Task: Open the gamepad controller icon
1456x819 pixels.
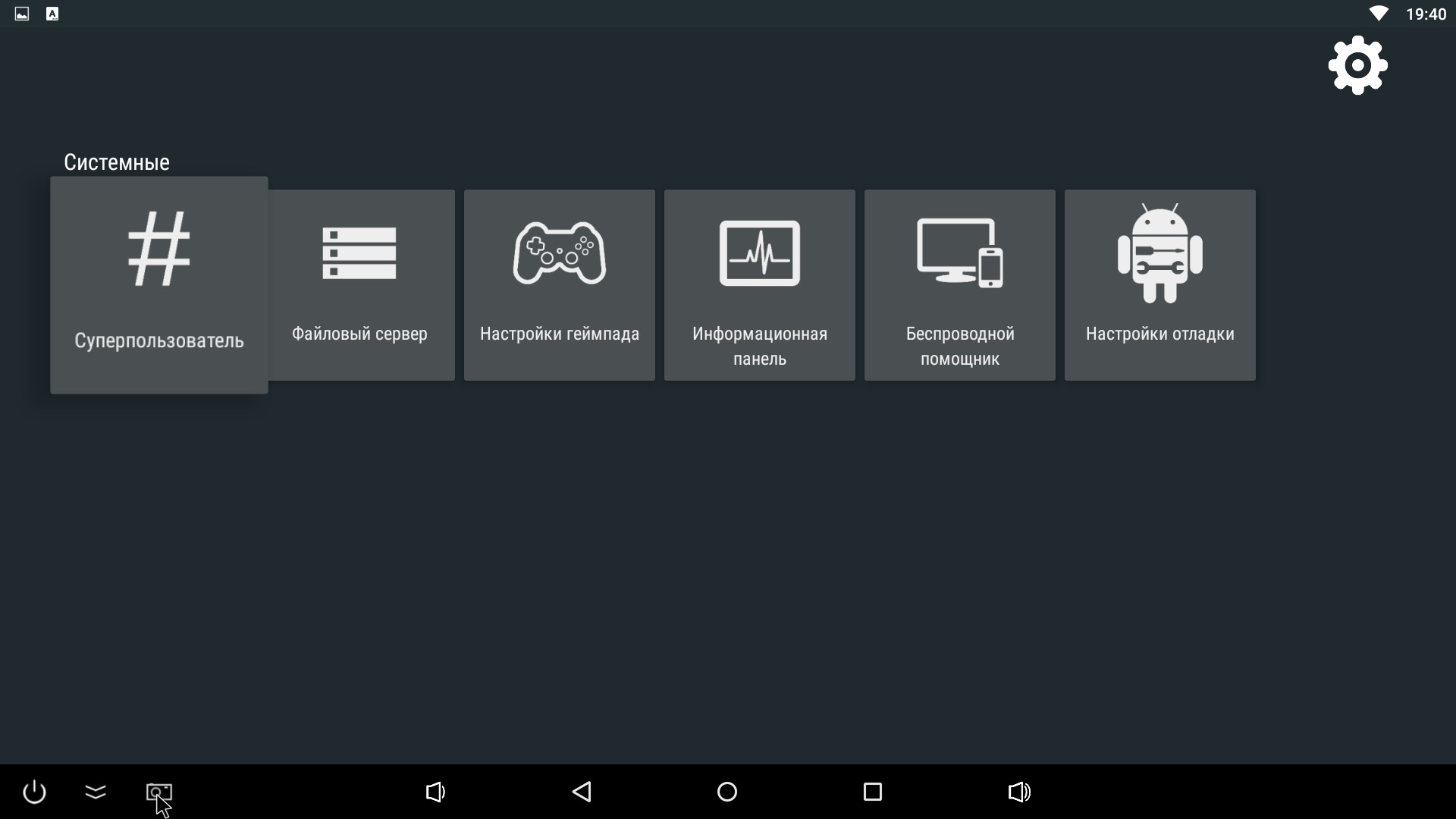Action: tap(560, 253)
